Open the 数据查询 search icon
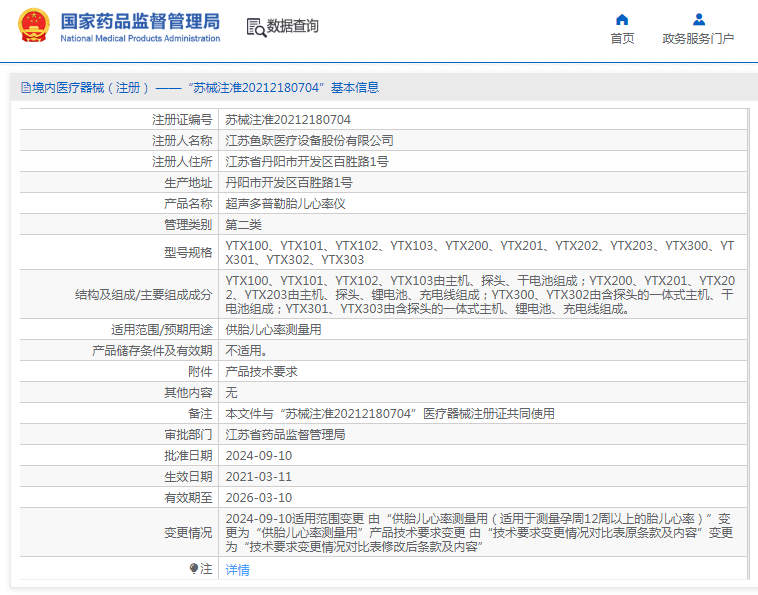This screenshot has width=758, height=595. point(256,28)
